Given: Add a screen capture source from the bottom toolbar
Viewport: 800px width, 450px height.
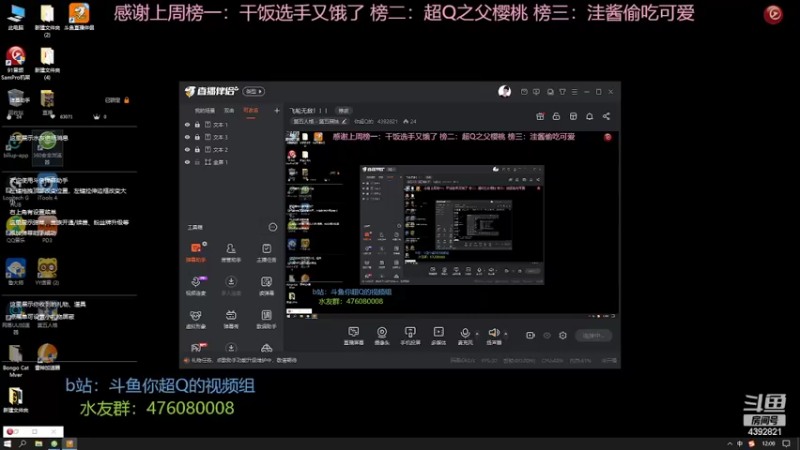Looking at the screenshot, I should 354,336.
